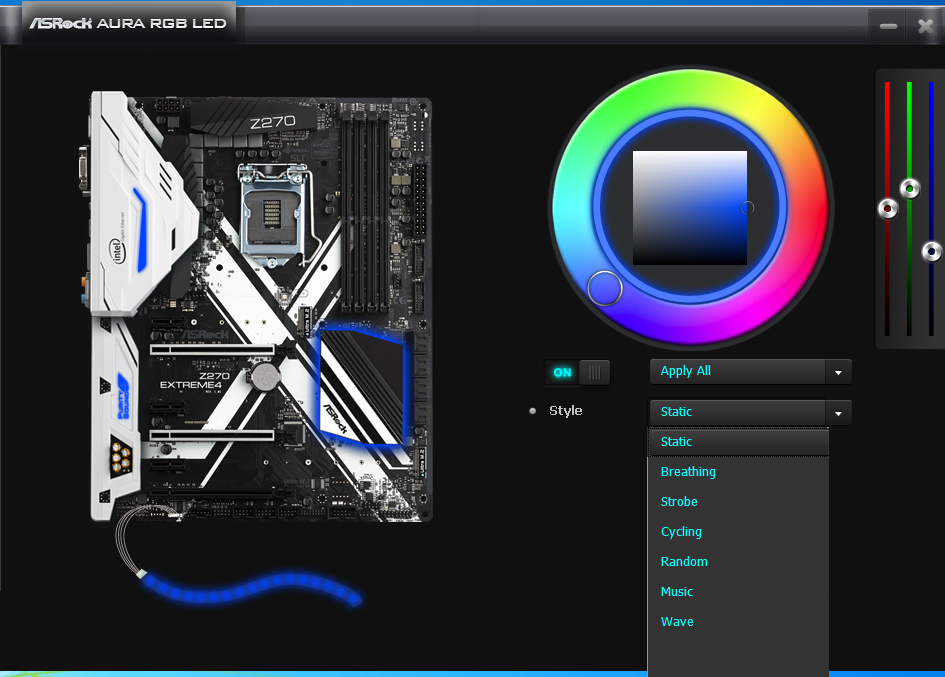Toggle the ON power switch
Image resolution: width=945 pixels, height=677 pixels.
tap(577, 373)
